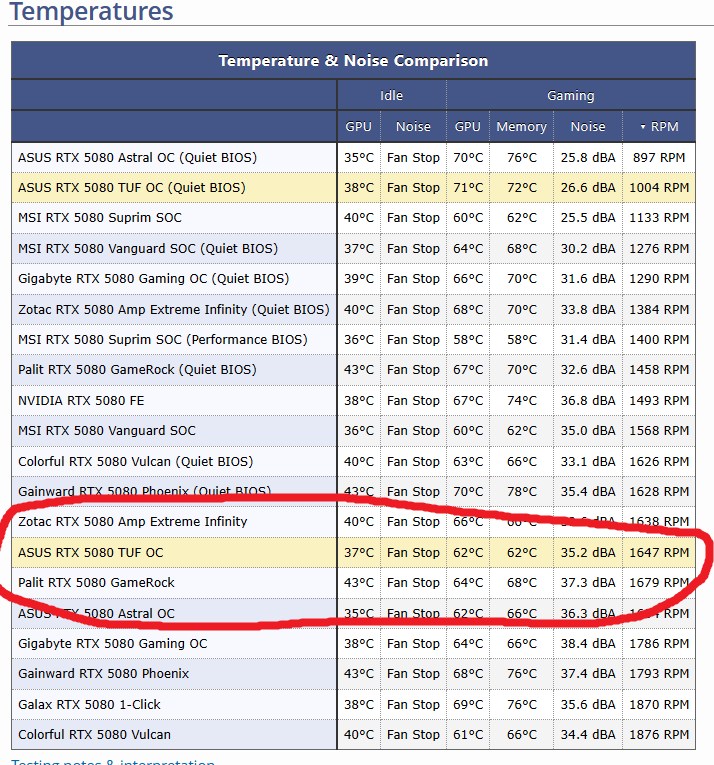Click the 25.8 dBA noise value
The width and height of the screenshot is (714, 765).
pyautogui.click(x=588, y=158)
